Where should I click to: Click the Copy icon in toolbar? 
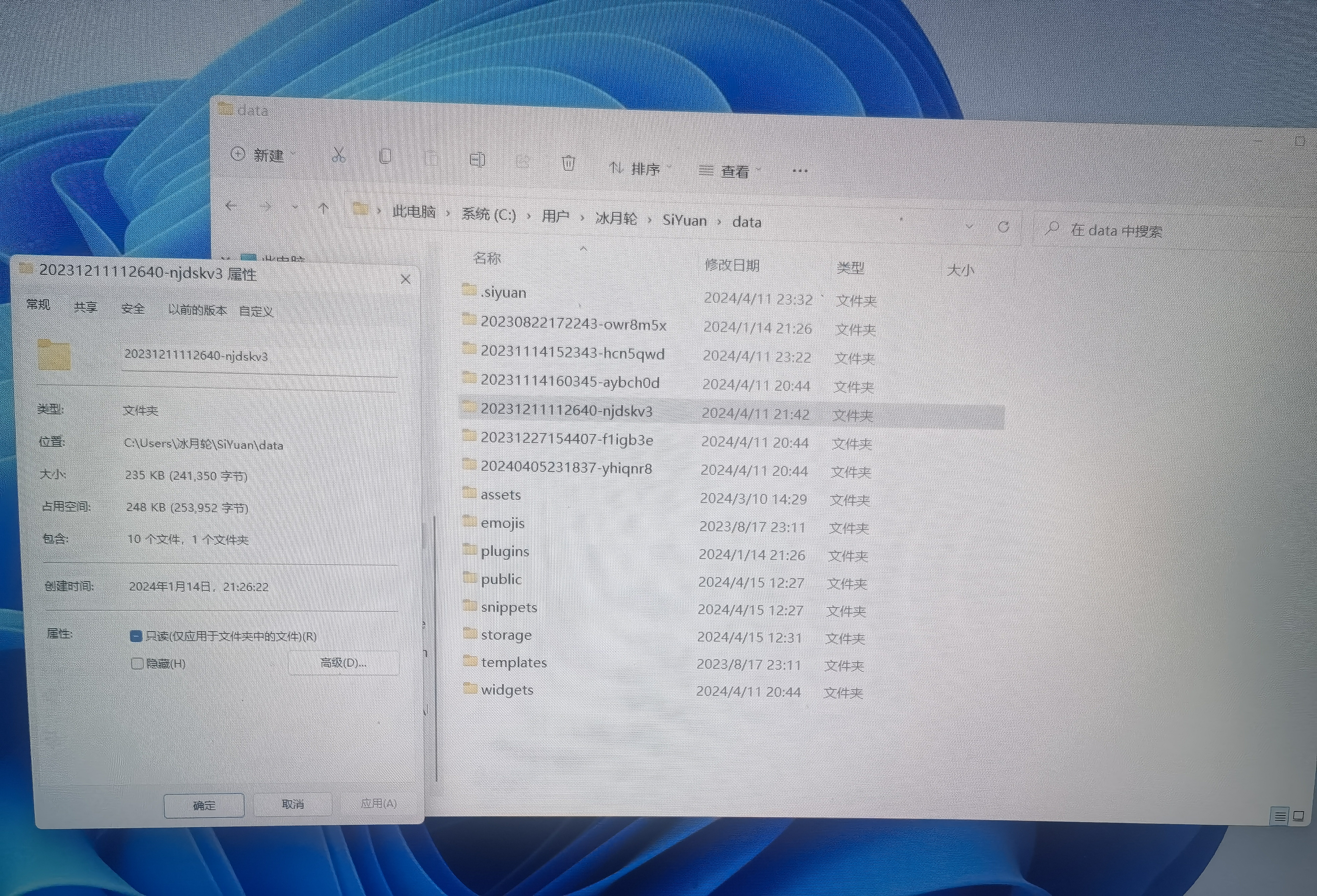(x=385, y=156)
